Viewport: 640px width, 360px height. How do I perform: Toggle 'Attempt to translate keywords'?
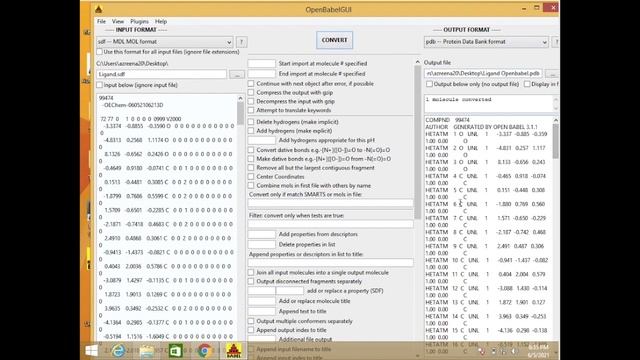click(x=251, y=110)
